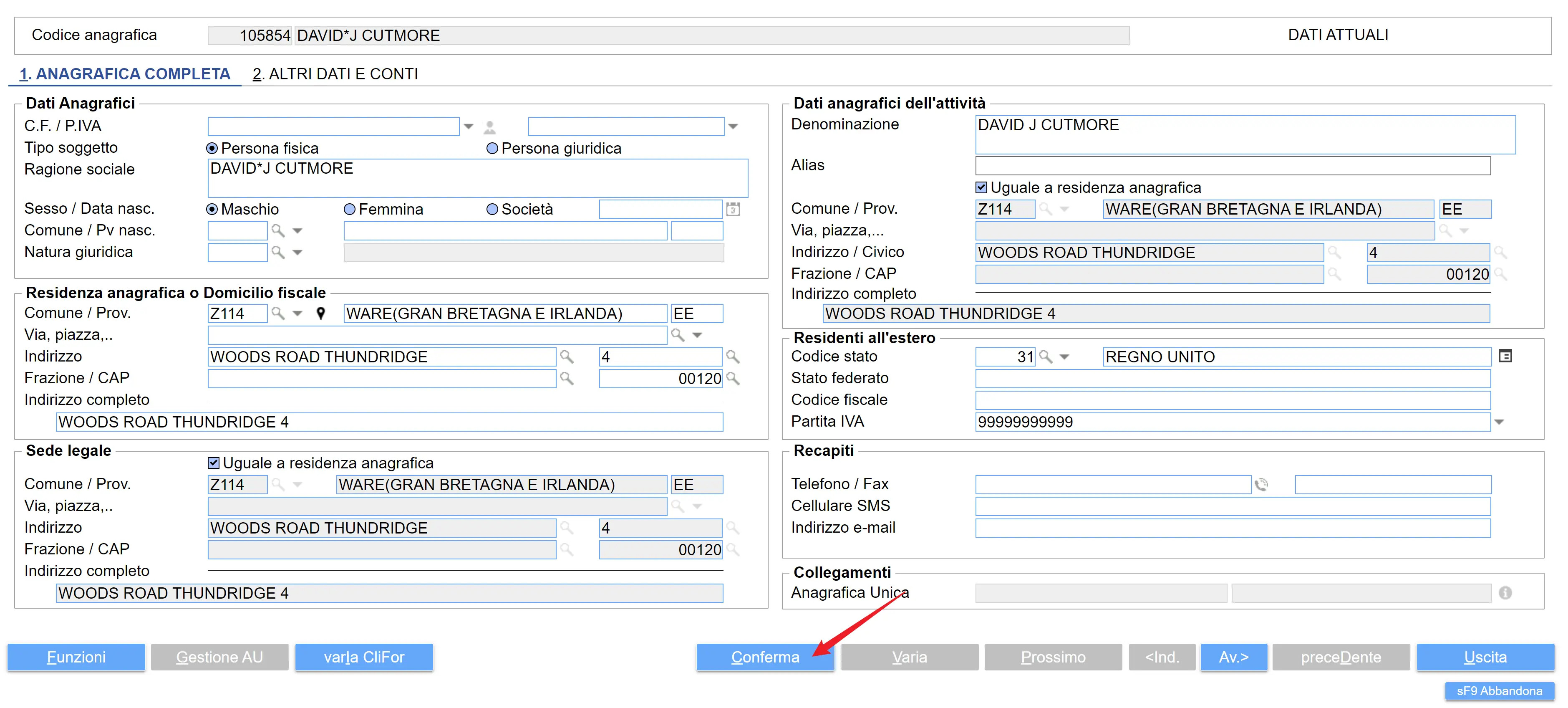
Task: Switch to the 2. ALTRI DATI E CONTI tab
Action: pyautogui.click(x=335, y=74)
